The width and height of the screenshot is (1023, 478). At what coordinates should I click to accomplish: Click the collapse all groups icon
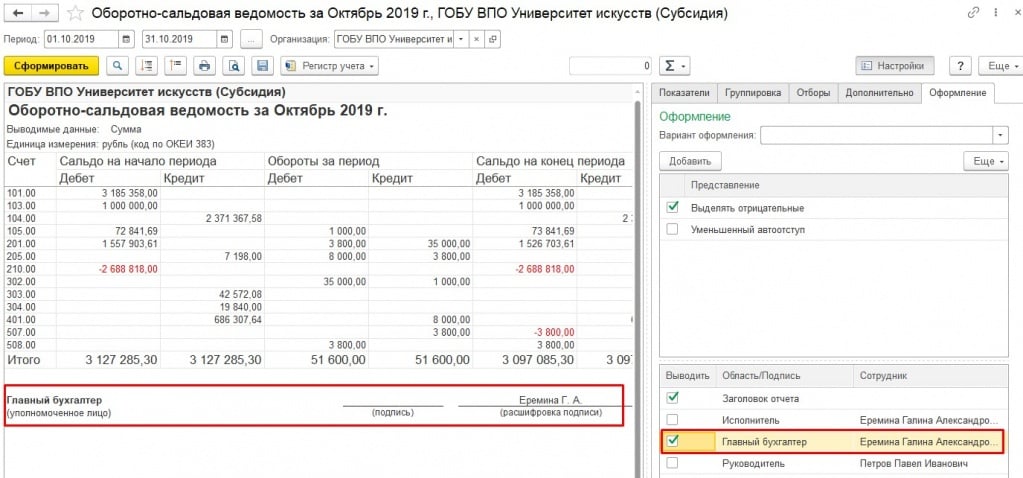(x=176, y=66)
